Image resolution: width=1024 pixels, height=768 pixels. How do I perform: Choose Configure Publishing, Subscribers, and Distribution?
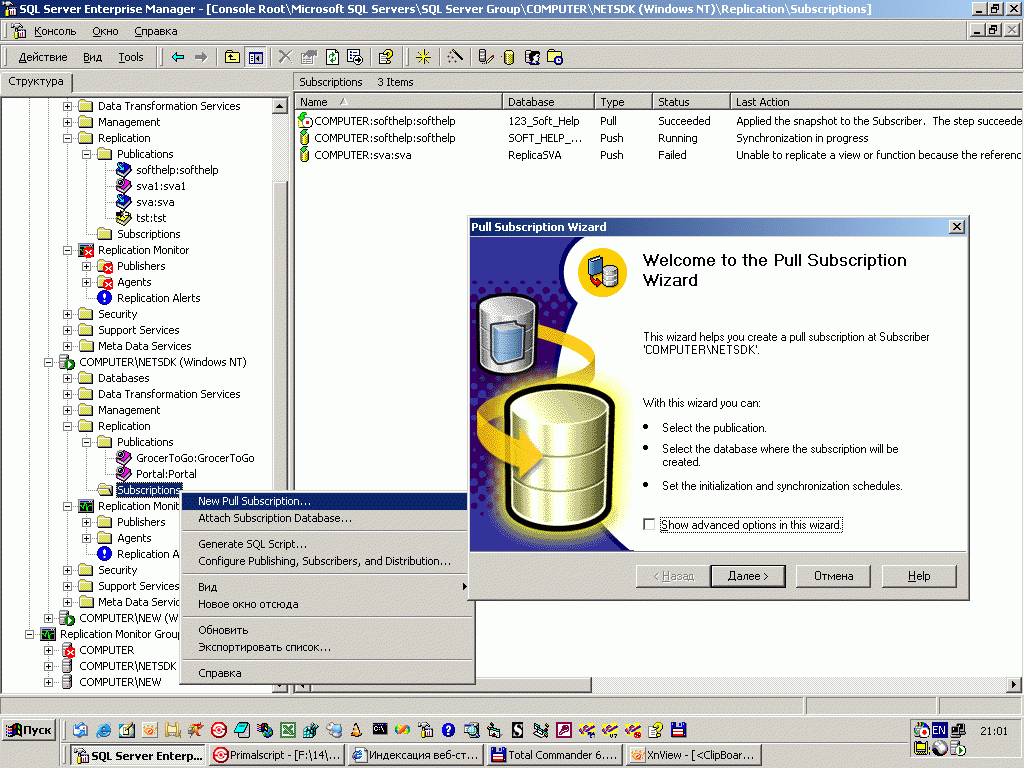click(x=325, y=561)
